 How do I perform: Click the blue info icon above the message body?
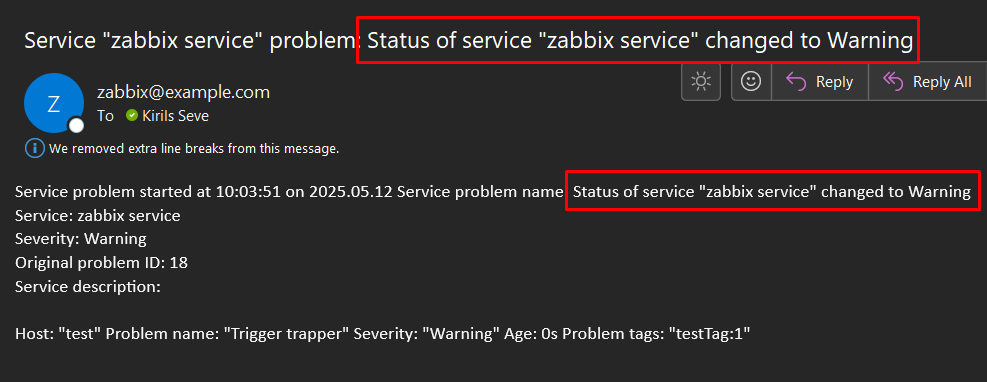point(33,149)
